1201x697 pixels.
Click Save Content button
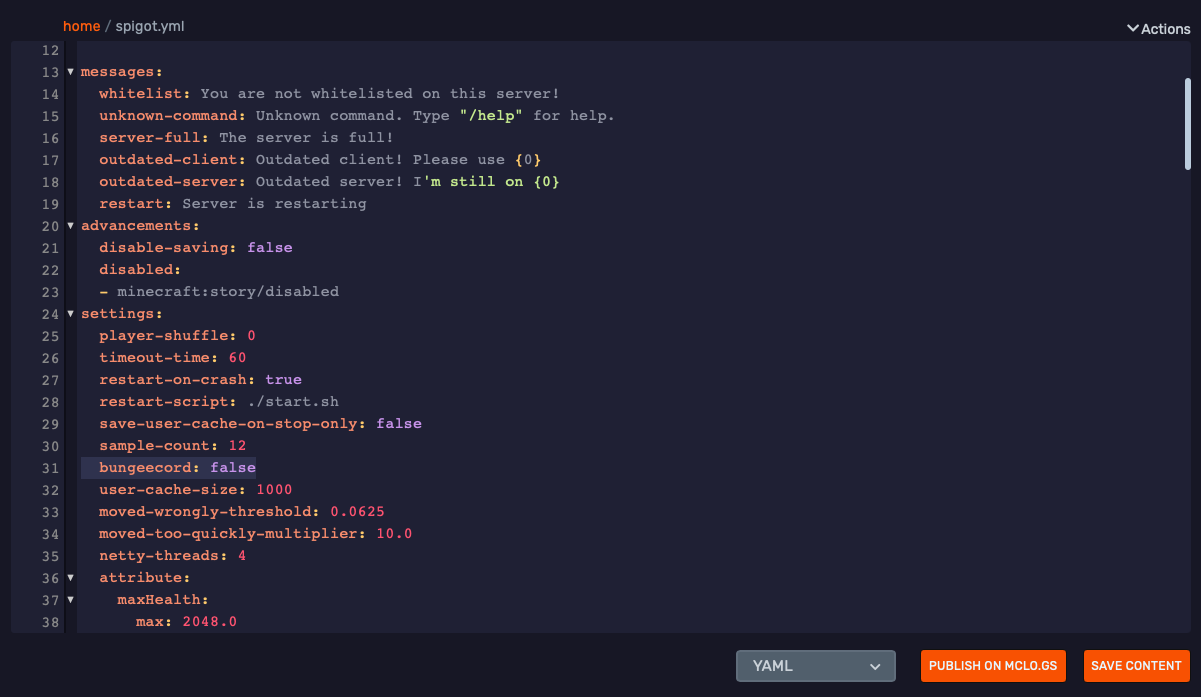[x=1136, y=666]
